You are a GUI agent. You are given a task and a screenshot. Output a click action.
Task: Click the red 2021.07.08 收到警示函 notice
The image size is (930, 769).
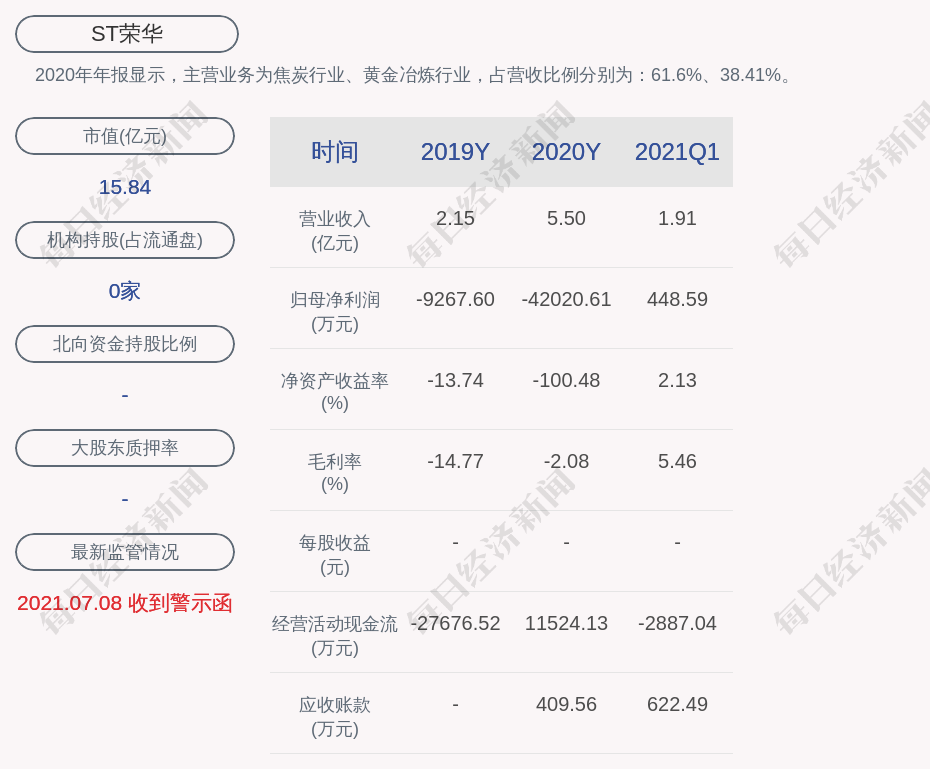(125, 604)
